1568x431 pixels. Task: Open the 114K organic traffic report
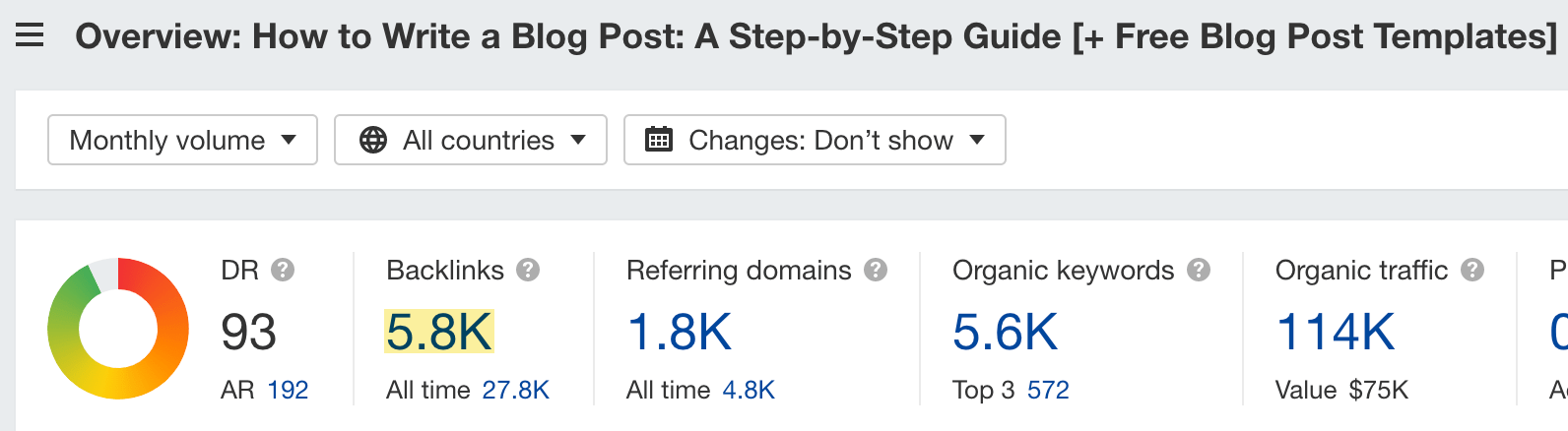point(1335,332)
